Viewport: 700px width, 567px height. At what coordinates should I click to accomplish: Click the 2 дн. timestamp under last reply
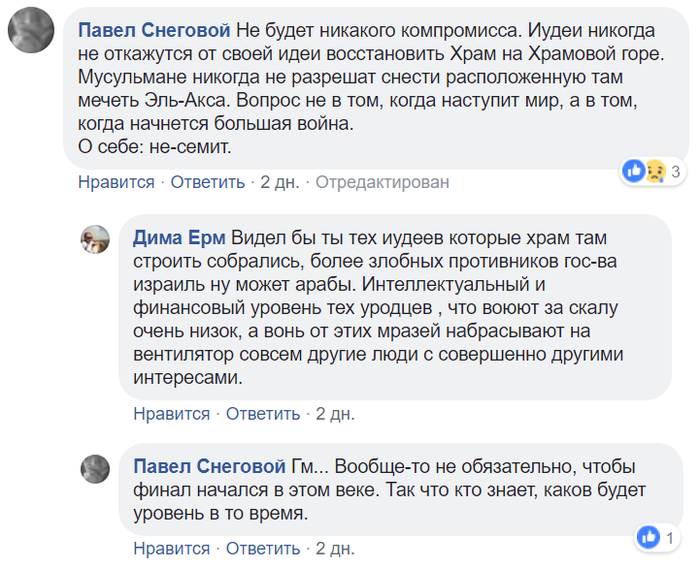pyautogui.click(x=335, y=548)
